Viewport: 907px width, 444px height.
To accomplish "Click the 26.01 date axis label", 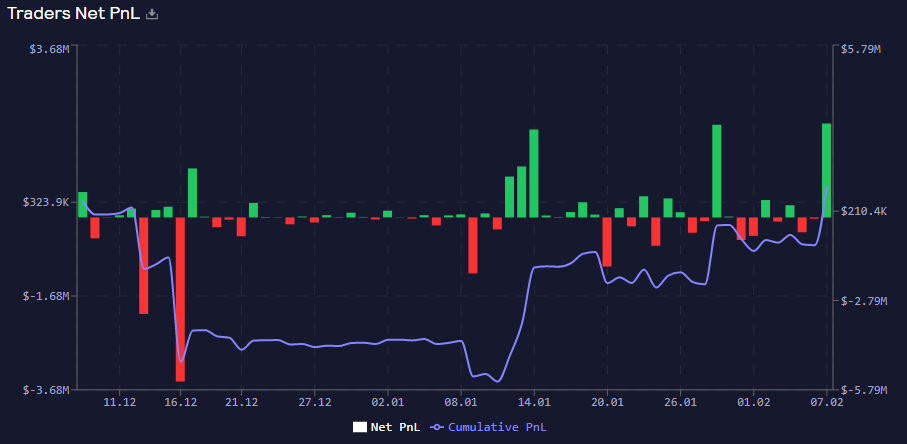I will (680, 401).
